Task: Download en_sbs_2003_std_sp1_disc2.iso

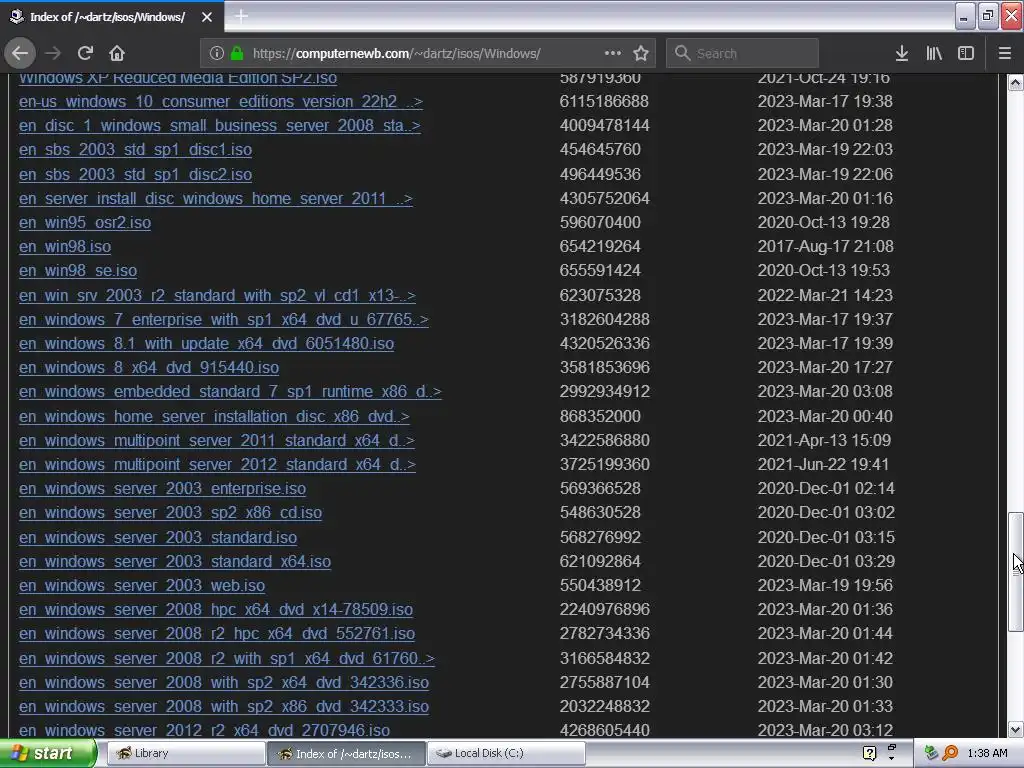Action: tap(135, 174)
